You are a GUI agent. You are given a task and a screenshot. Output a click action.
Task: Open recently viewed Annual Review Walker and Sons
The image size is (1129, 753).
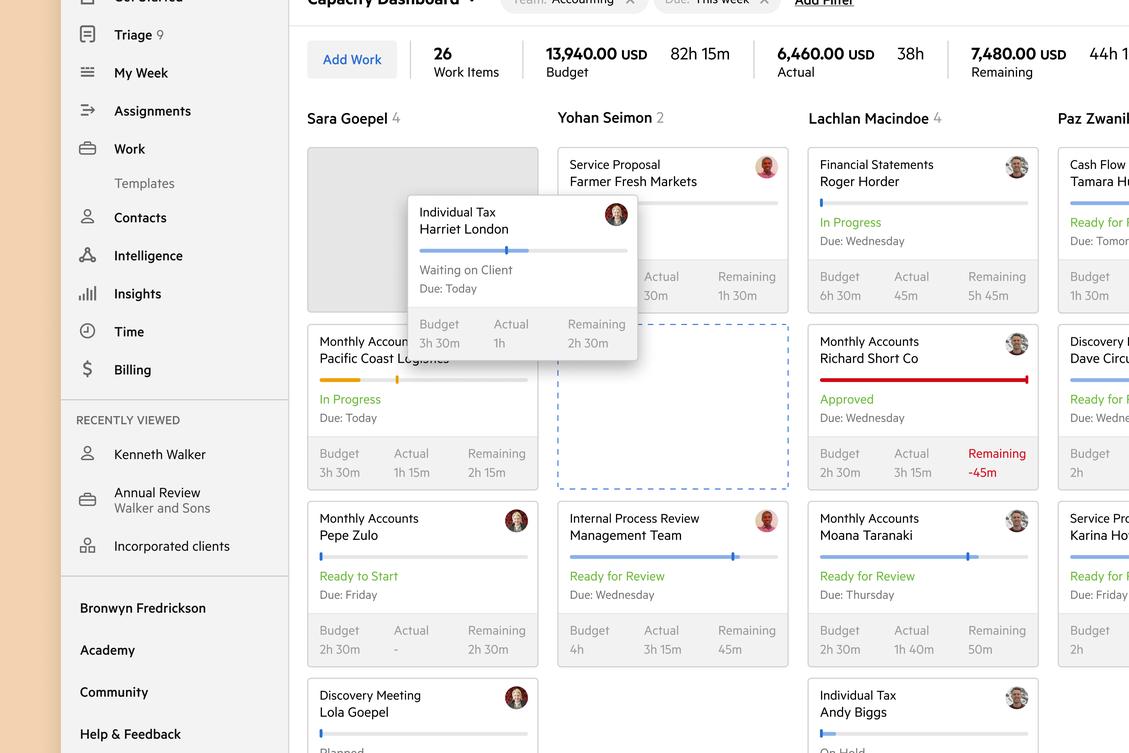coord(162,500)
